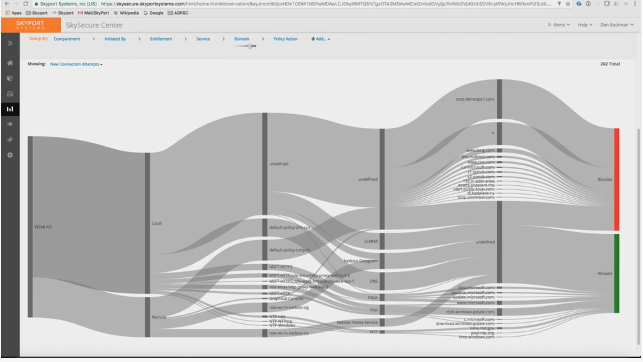
Task: Open the Help menu
Action: tap(585, 25)
